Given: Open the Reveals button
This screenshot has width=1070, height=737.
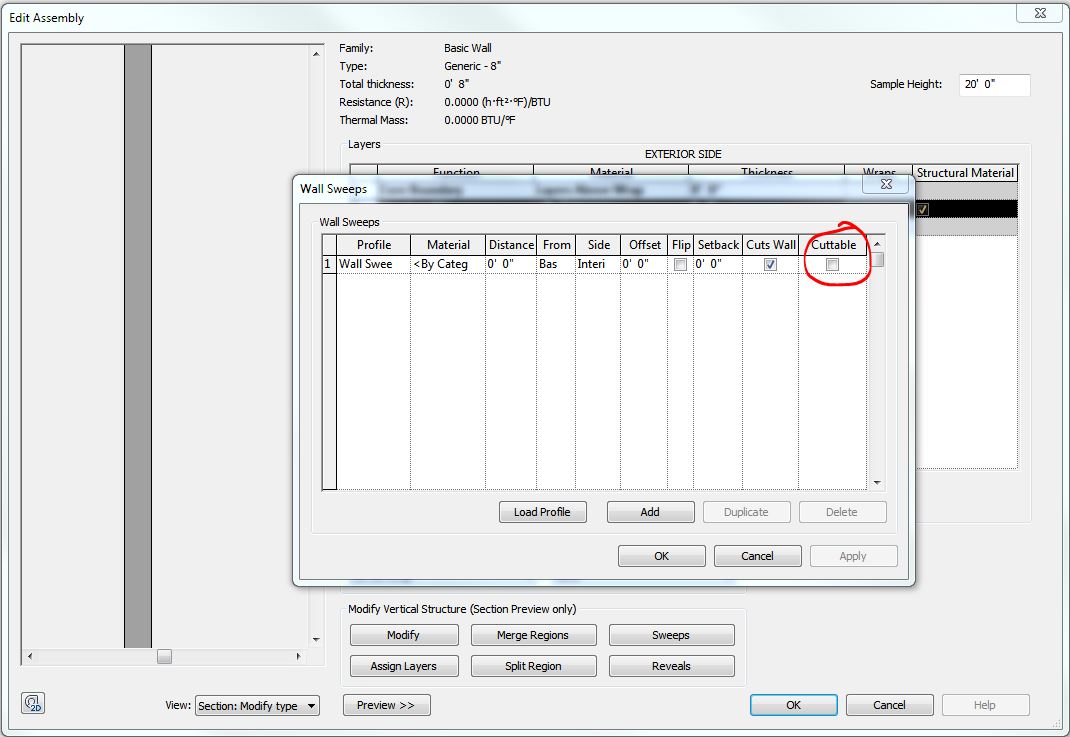Looking at the screenshot, I should pos(671,666).
